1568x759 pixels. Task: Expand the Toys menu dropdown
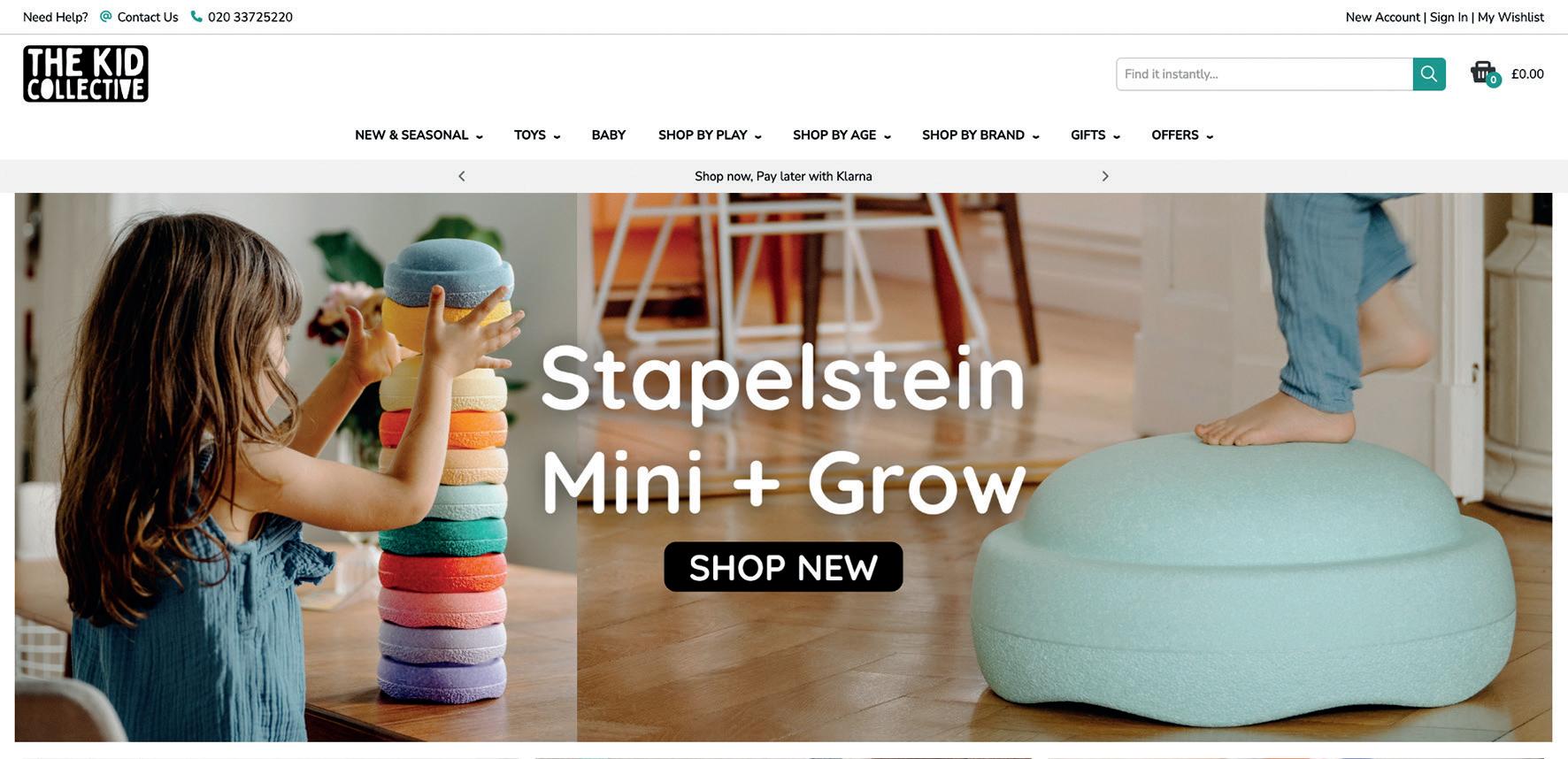click(x=537, y=135)
